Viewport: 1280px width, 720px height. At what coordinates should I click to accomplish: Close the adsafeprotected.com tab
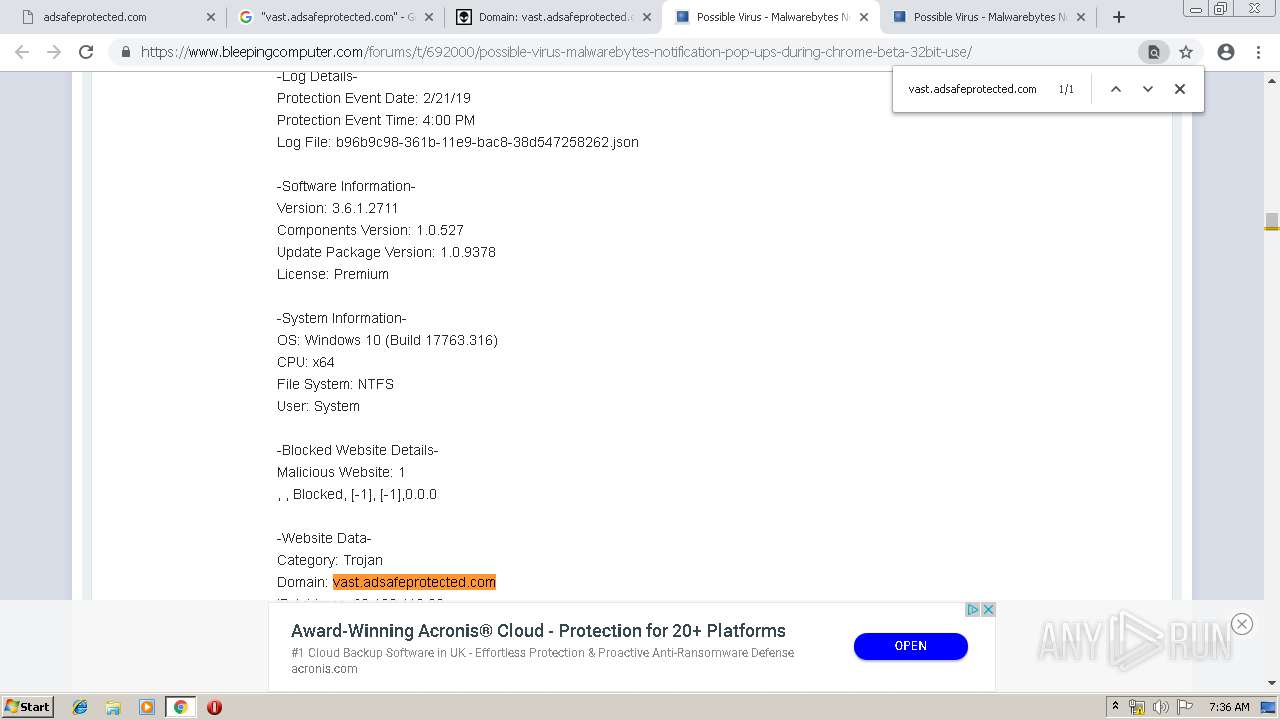tap(211, 17)
